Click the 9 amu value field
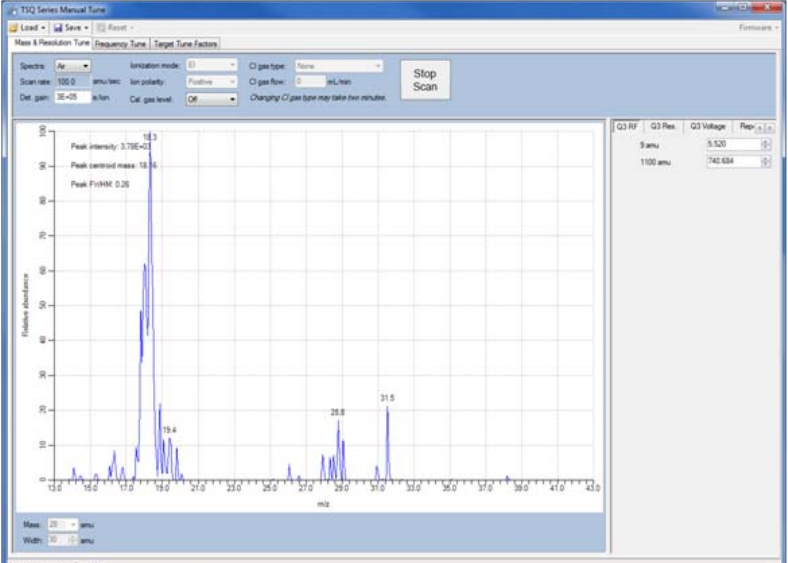This screenshot has height=563, width=788. click(731, 145)
